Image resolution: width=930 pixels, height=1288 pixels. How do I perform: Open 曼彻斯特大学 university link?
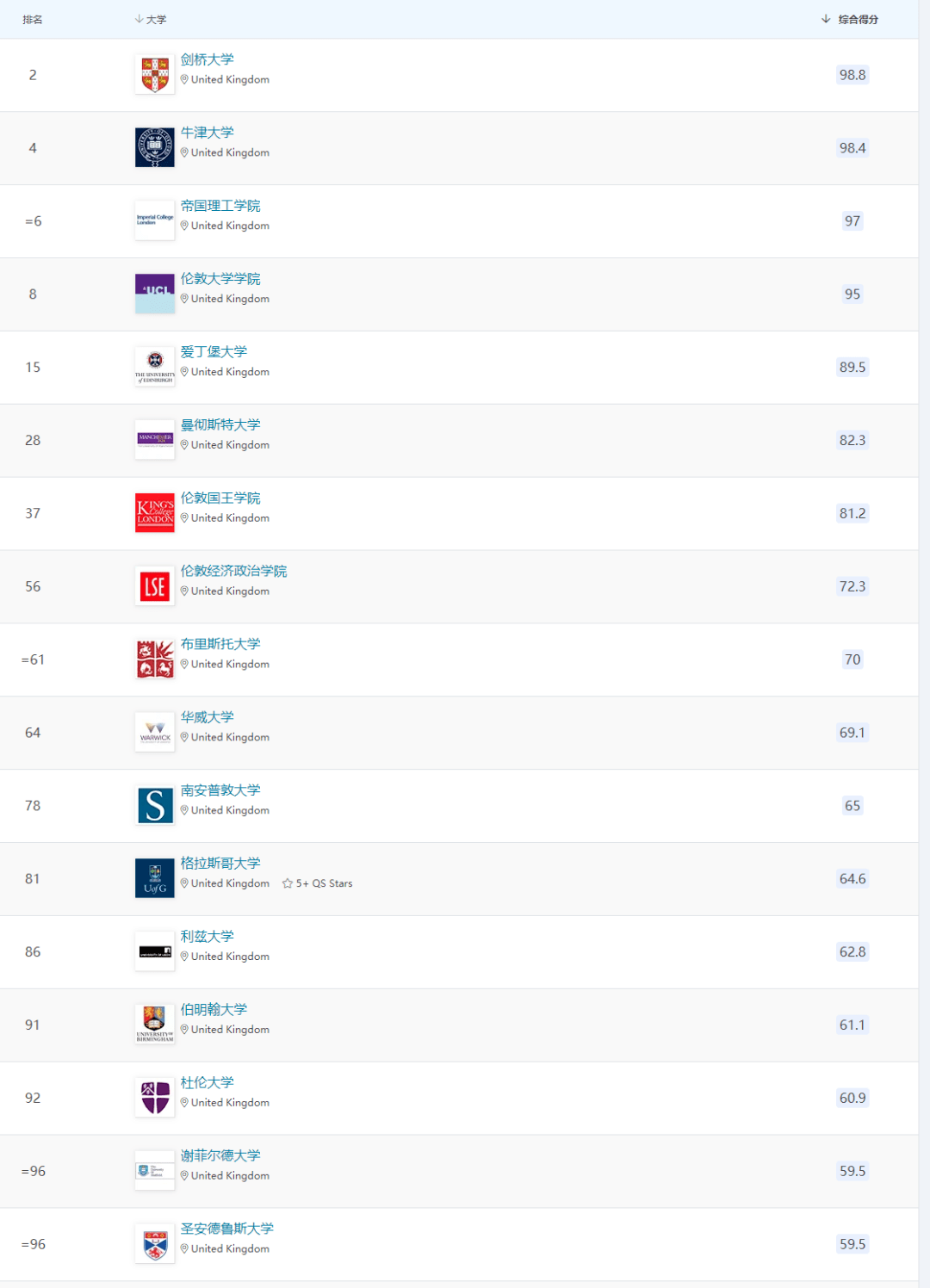pos(220,424)
